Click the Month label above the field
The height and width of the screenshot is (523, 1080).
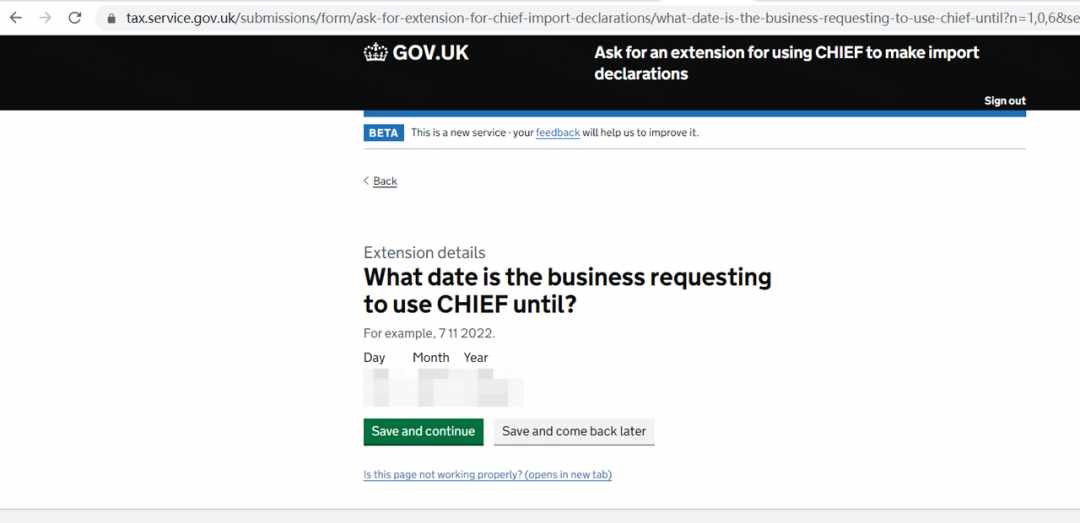(430, 358)
